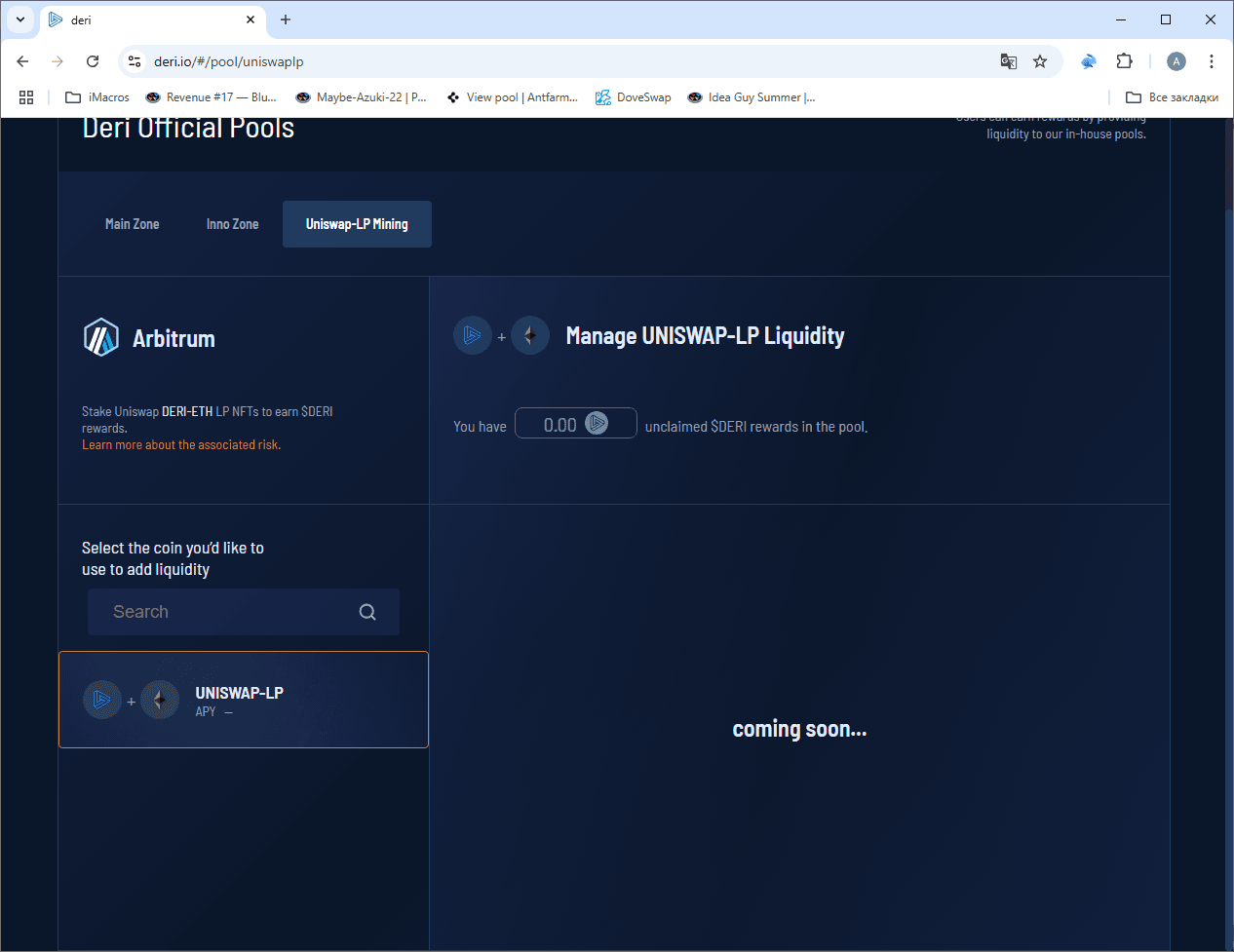Select the Uniswap-LP Mining tab
The image size is (1234, 952).
(357, 224)
